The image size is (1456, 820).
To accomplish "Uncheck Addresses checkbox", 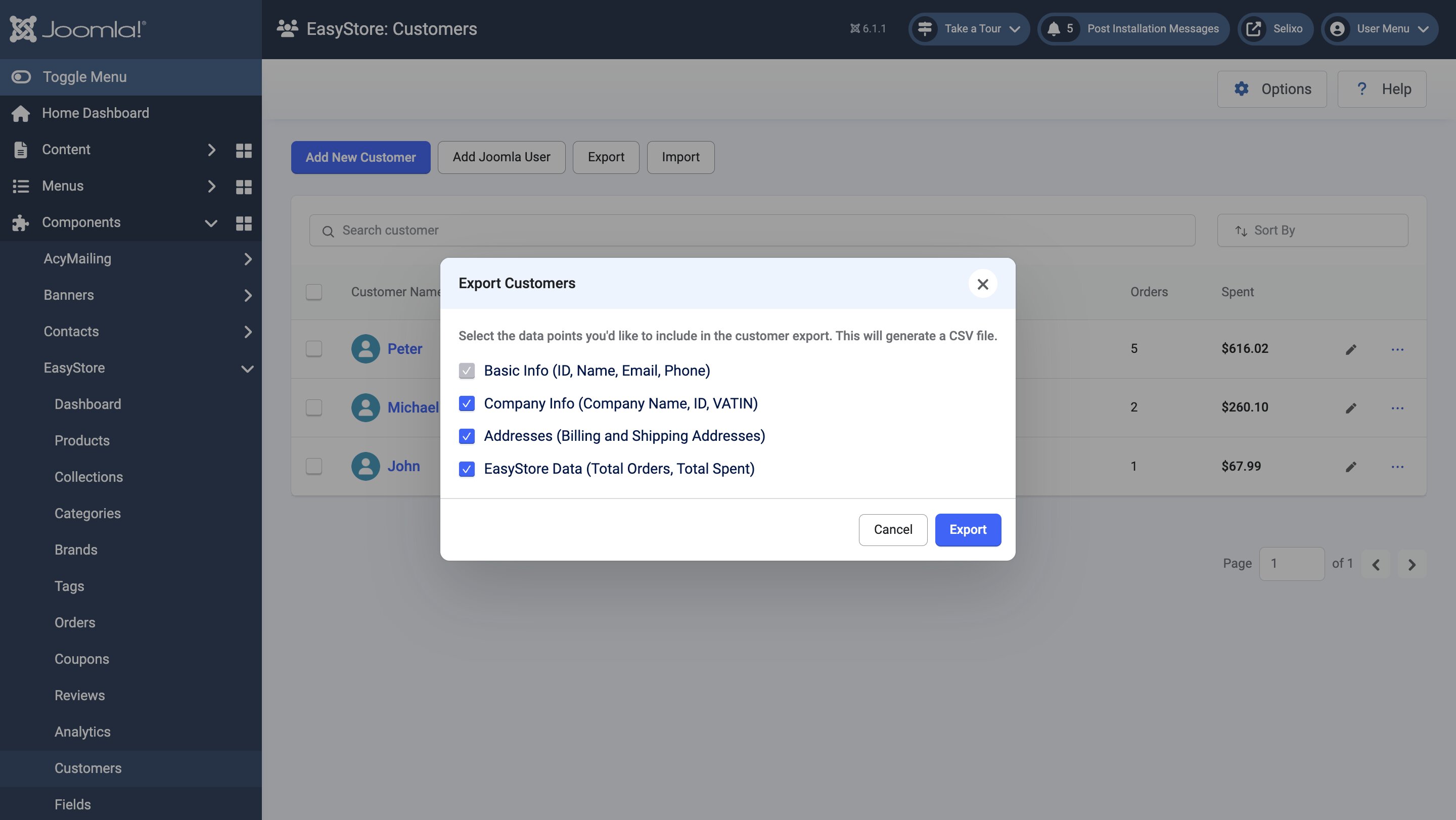I will point(466,436).
